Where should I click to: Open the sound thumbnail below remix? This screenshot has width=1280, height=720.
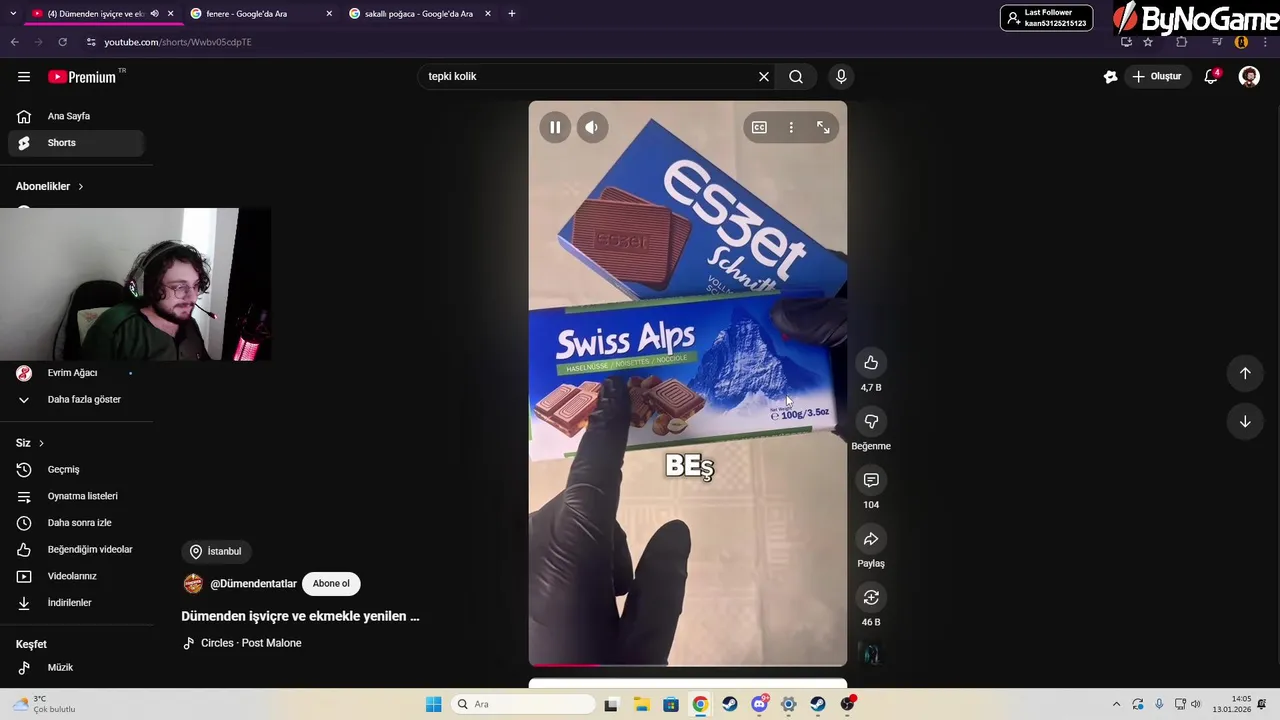click(871, 654)
